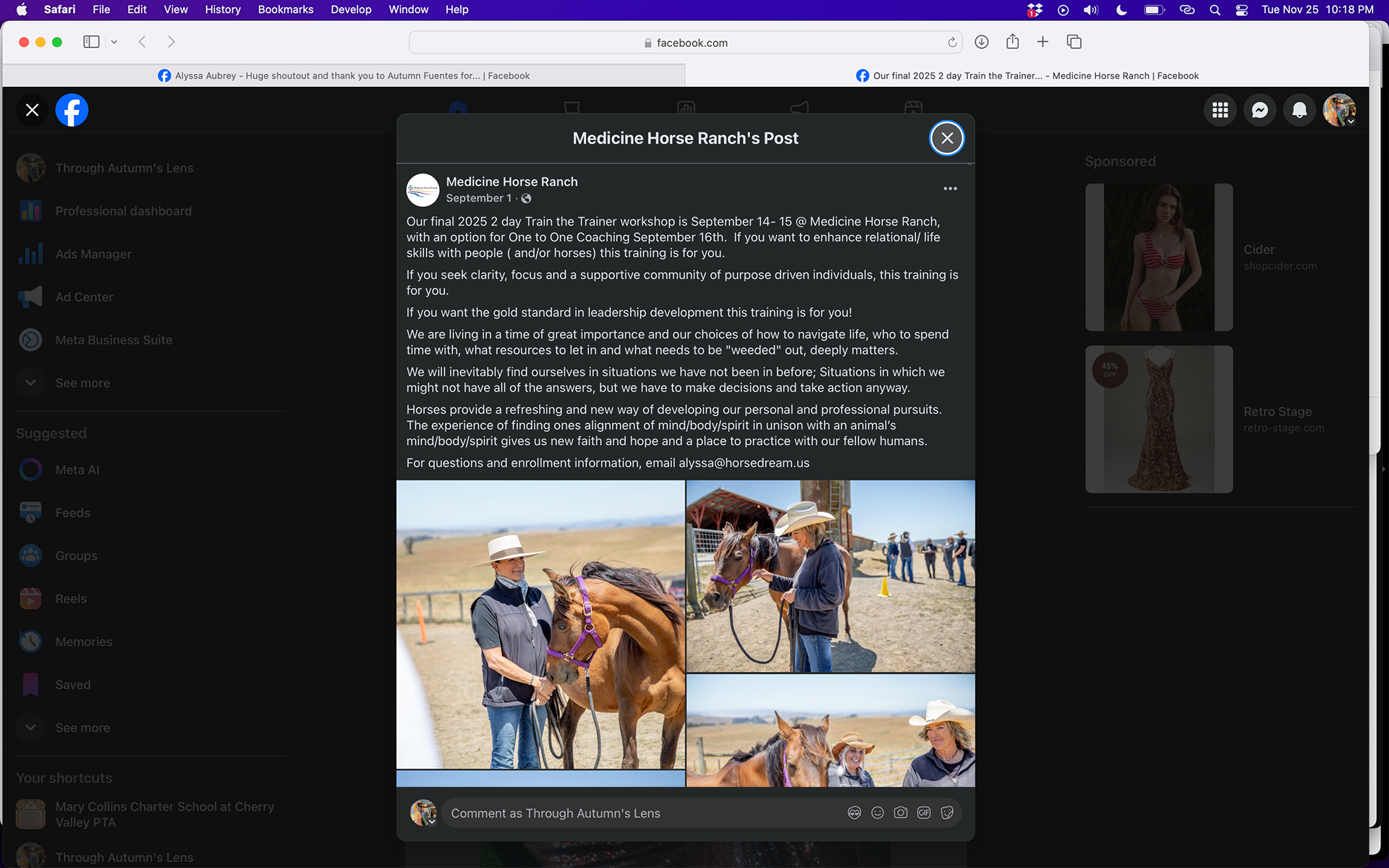1389x868 pixels.
Task: Click the Facebook logo icon
Action: pyautogui.click(x=72, y=110)
